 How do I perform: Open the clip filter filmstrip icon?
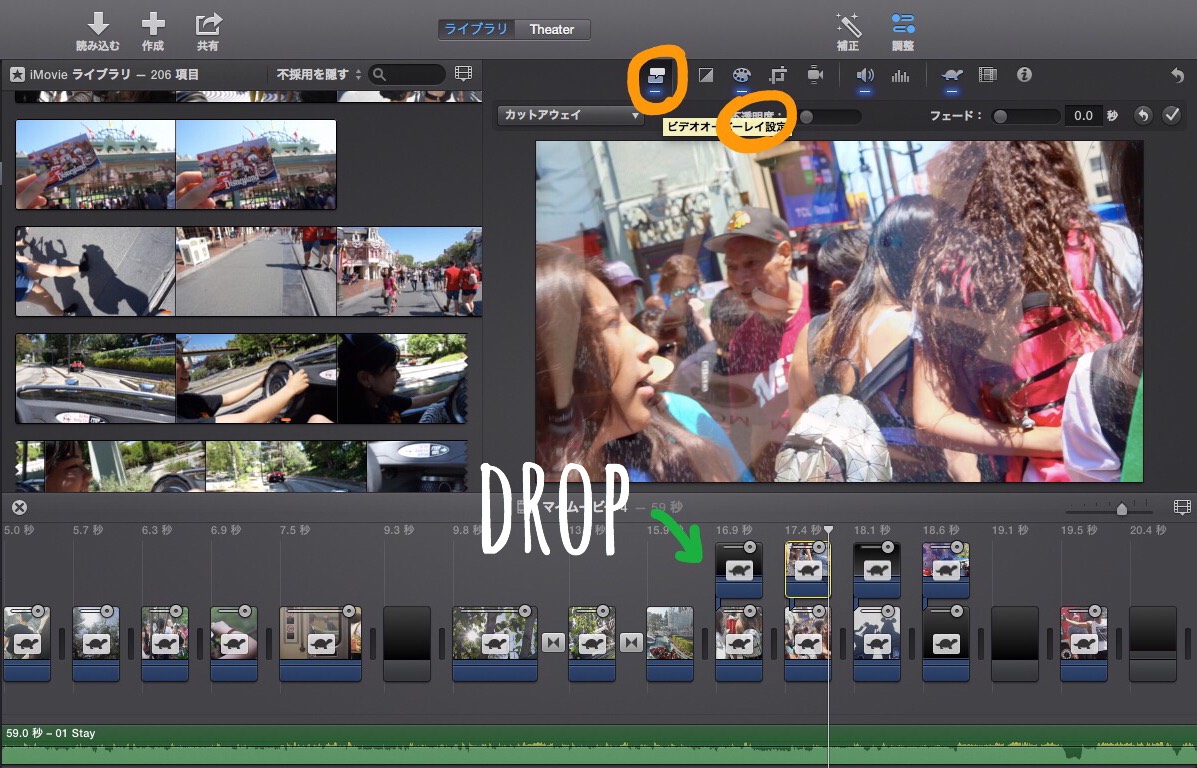point(987,75)
